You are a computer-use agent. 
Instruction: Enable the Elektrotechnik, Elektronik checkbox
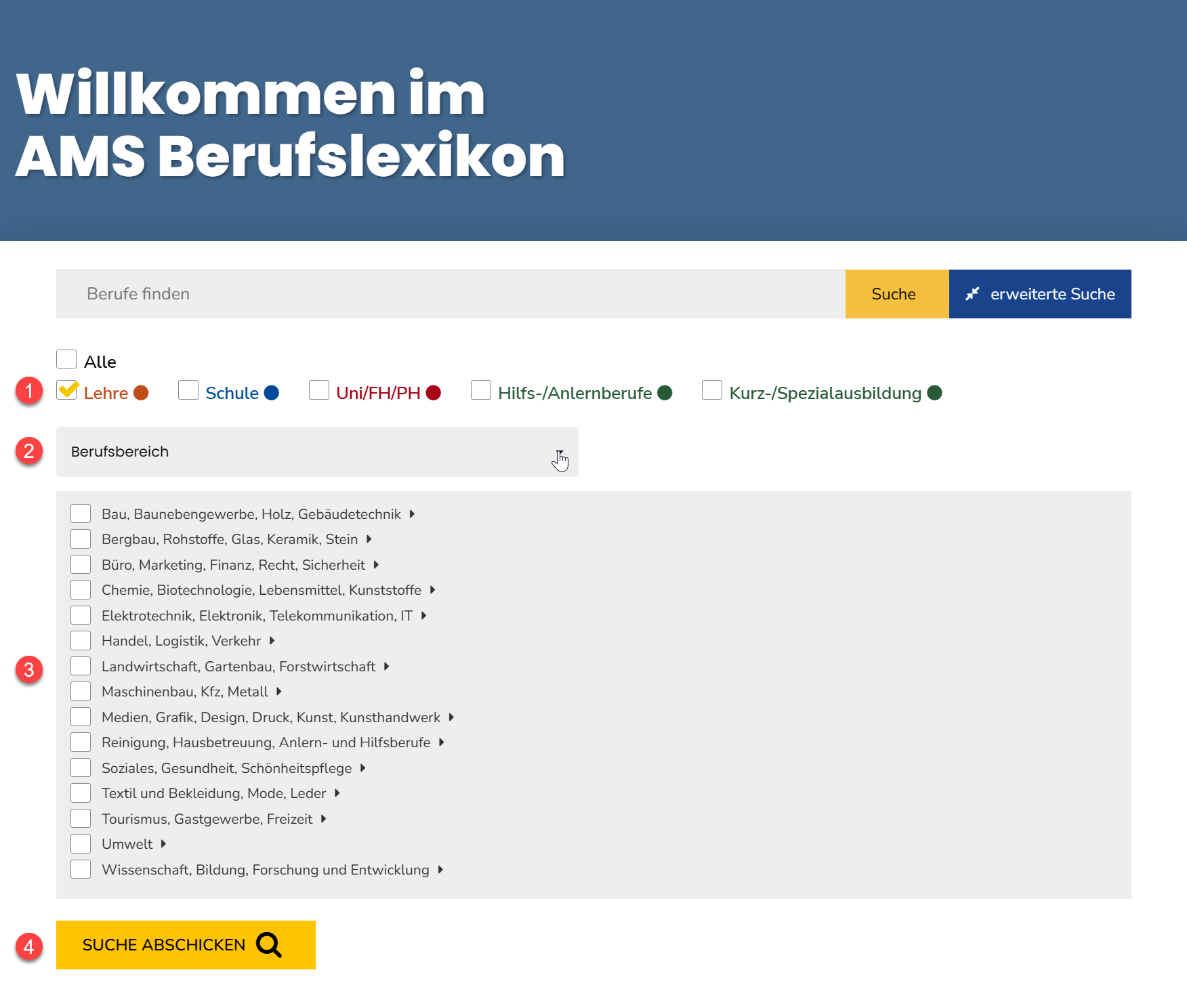tap(81, 615)
